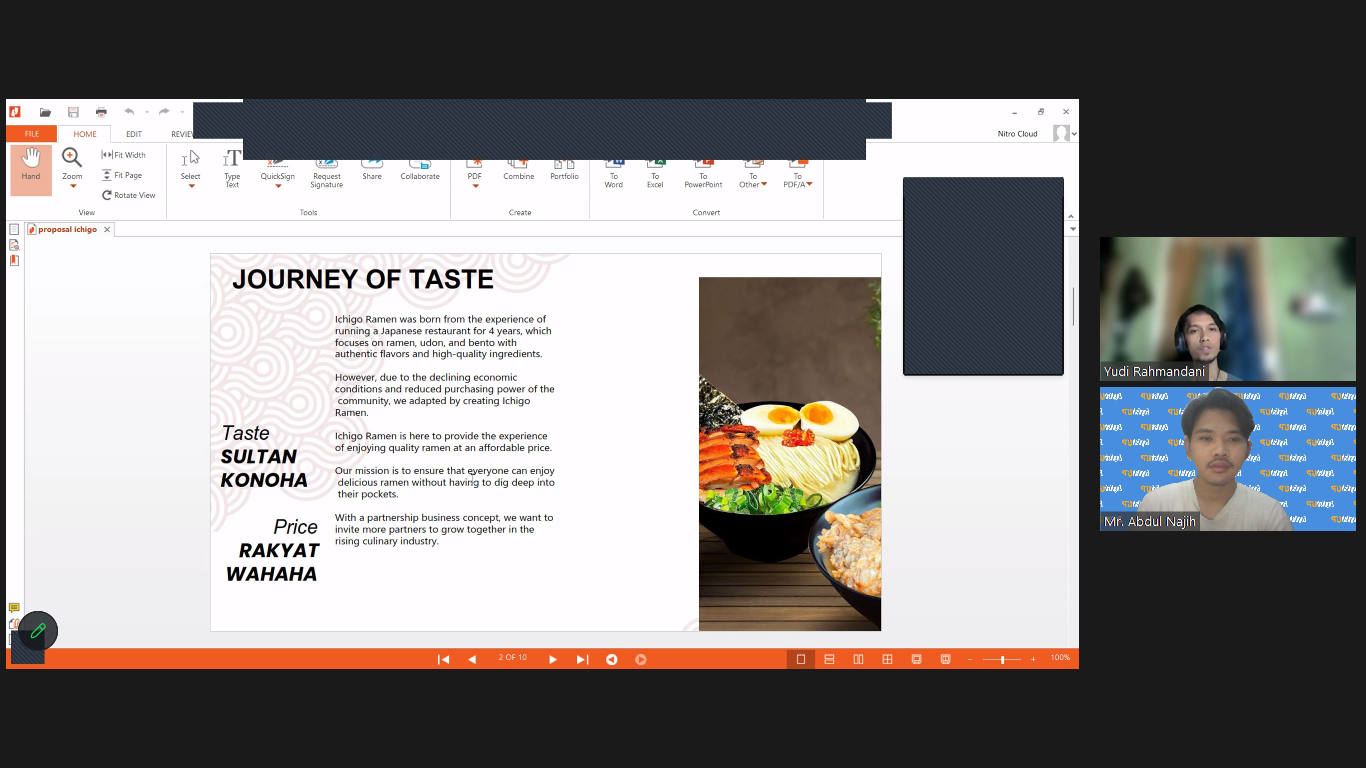Image resolution: width=1366 pixels, height=768 pixels.
Task: Click the 2 OF 10 page number field
Action: tap(513, 658)
